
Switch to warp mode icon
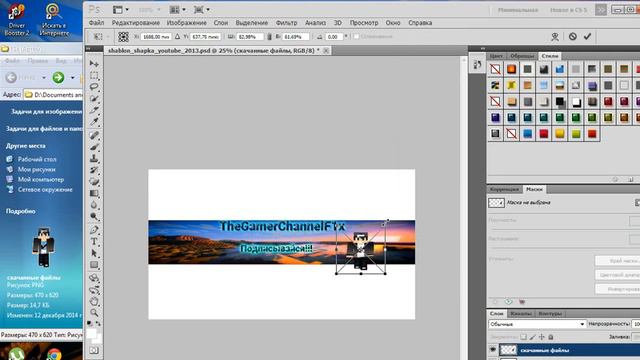[x=555, y=37]
